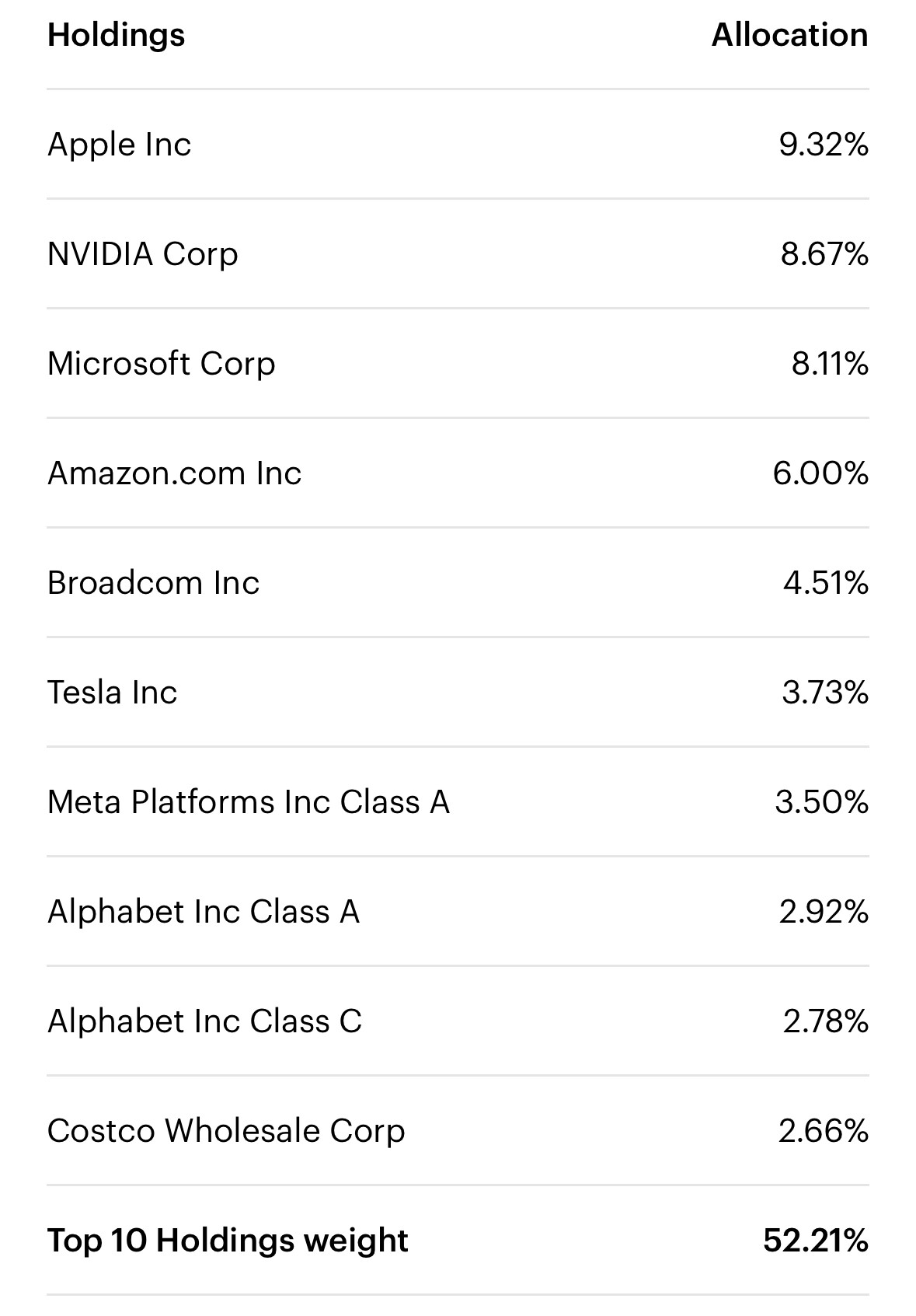Select the Apple Inc holding
916x1316 pixels.
point(458,145)
